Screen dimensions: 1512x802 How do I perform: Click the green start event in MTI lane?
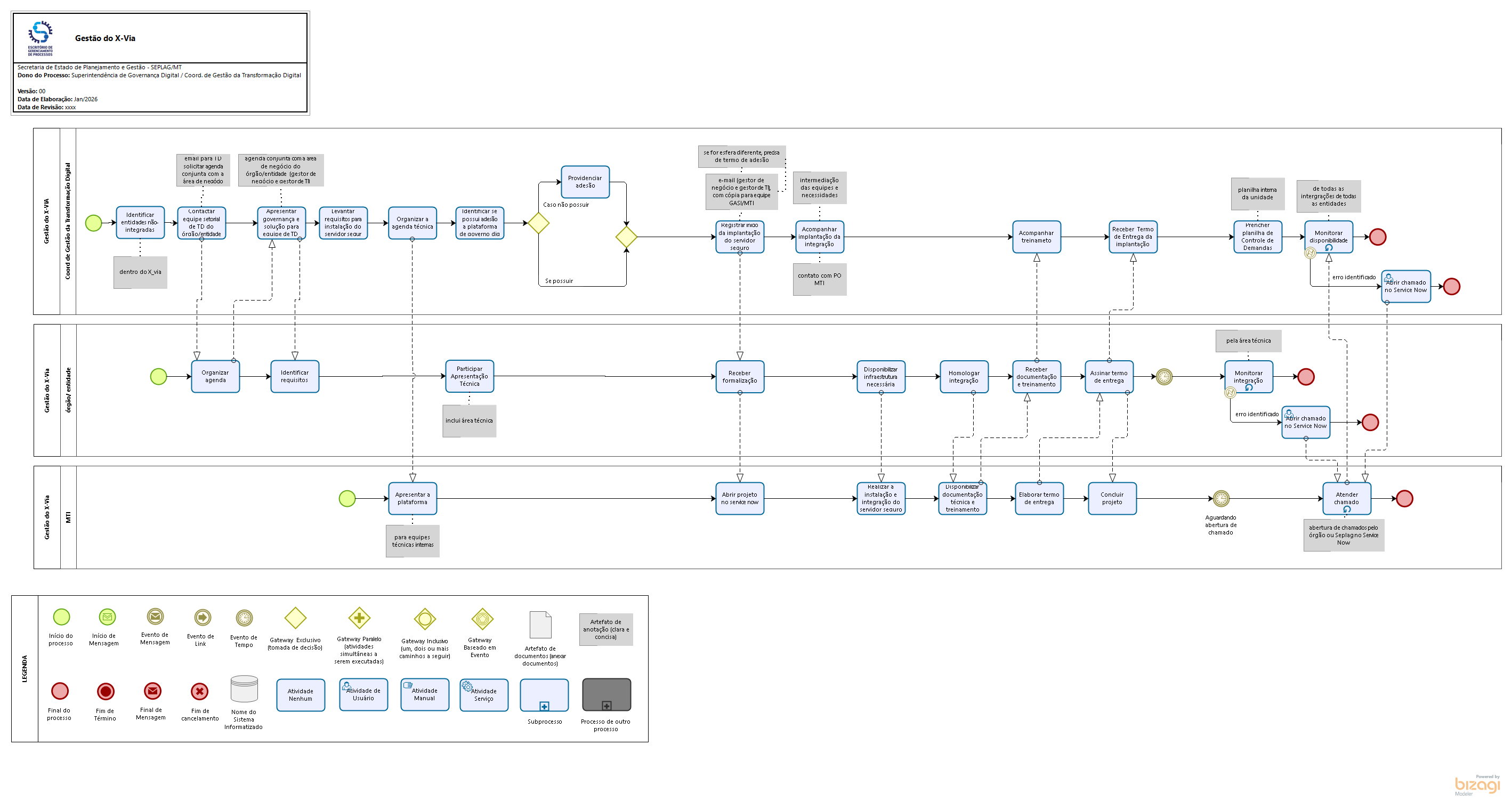click(347, 499)
